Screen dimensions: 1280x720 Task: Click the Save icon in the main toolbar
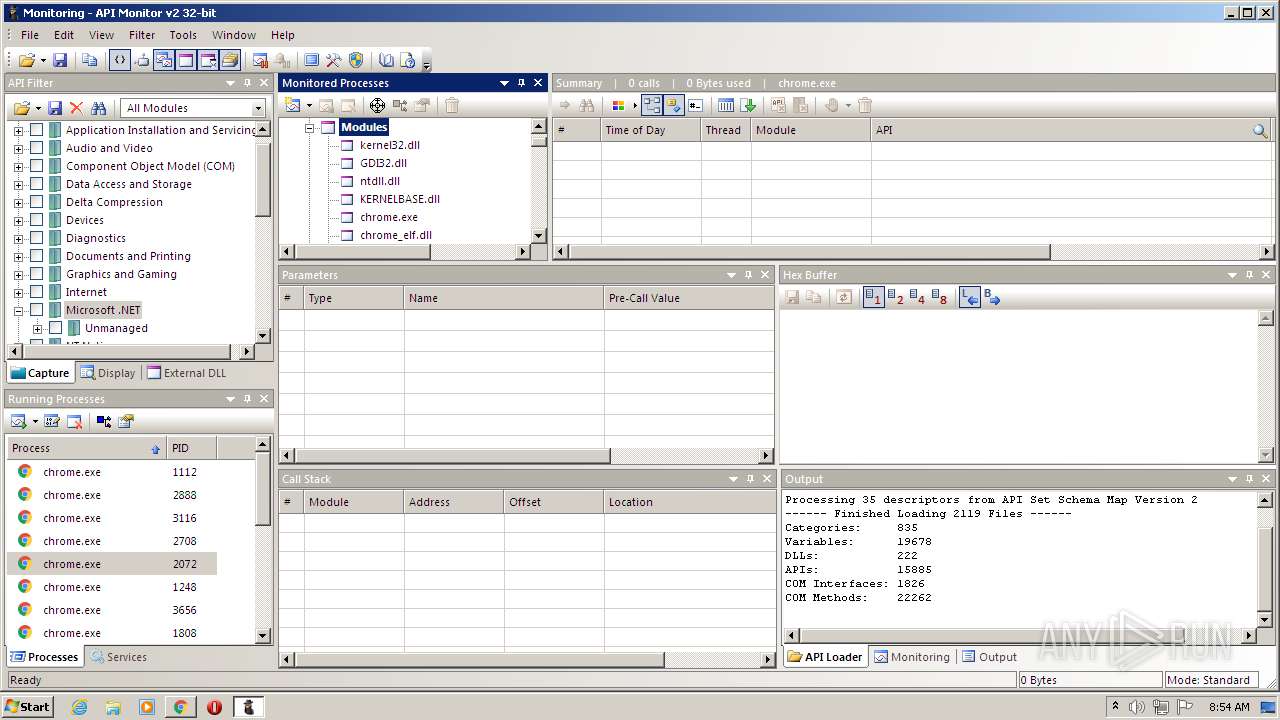60,60
